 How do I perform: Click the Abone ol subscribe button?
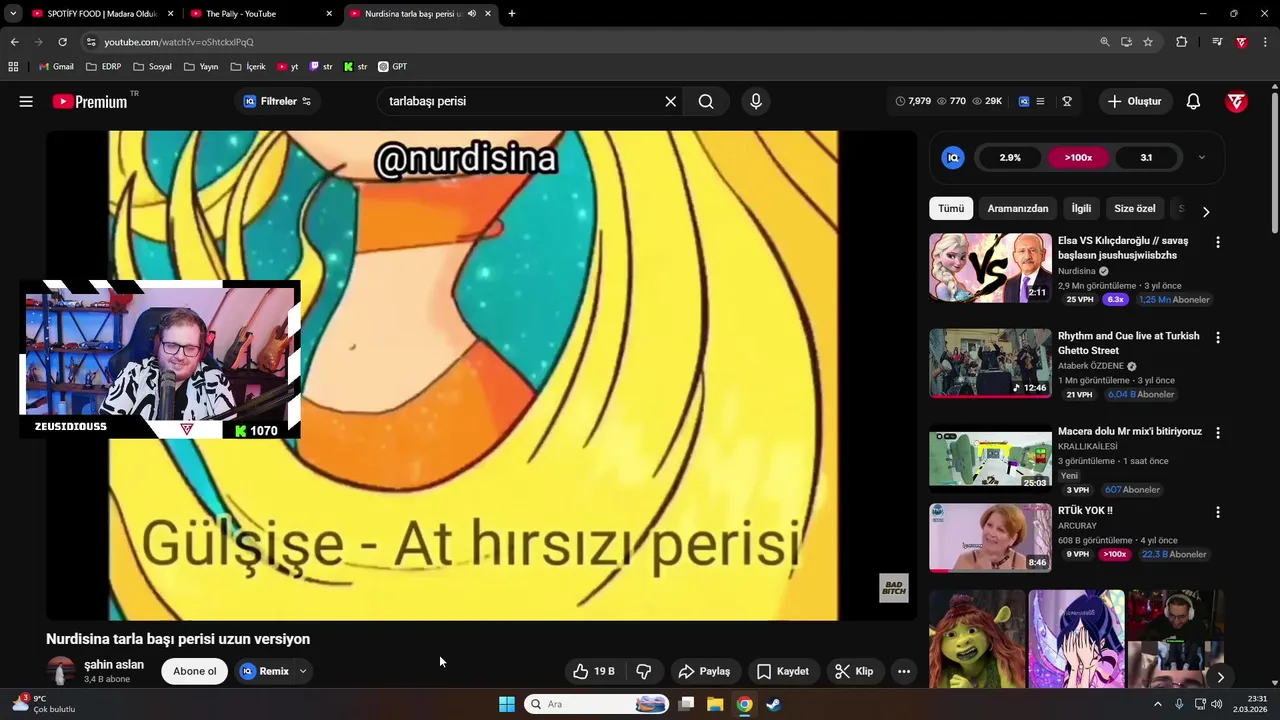pyautogui.click(x=195, y=671)
